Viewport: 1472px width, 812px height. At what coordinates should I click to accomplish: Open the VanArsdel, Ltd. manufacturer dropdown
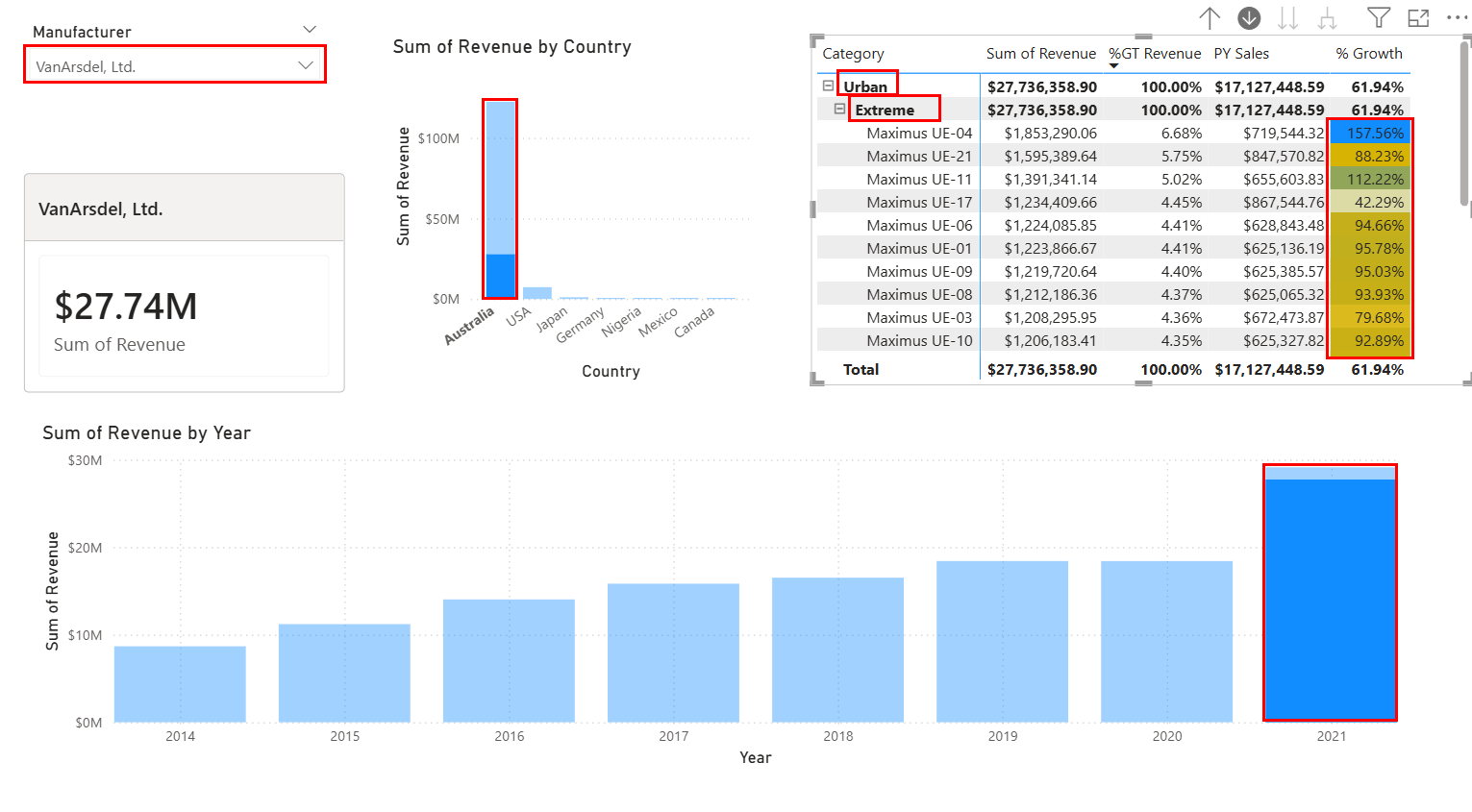pyautogui.click(x=175, y=65)
